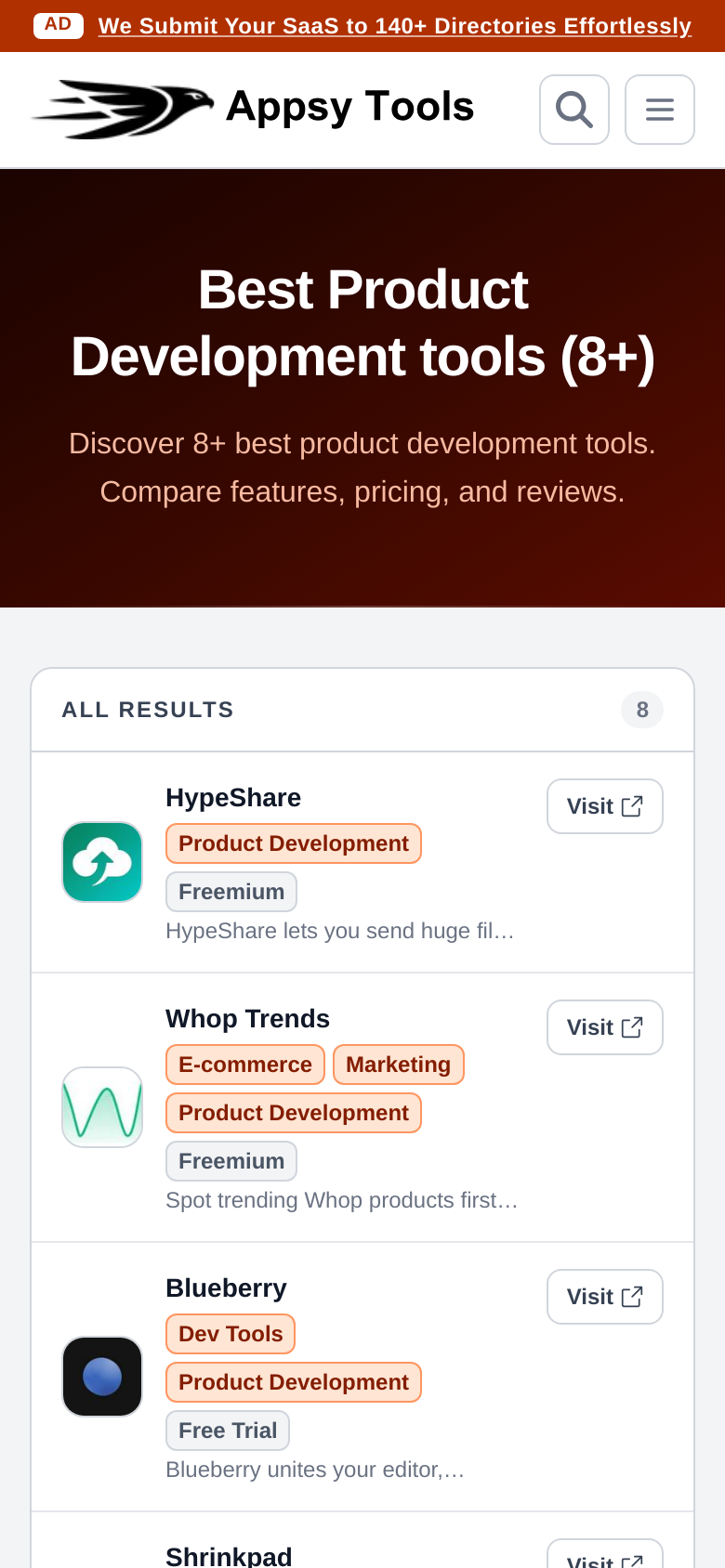This screenshot has width=725, height=1568.
Task: Open the hamburger menu button
Action: pyautogui.click(x=660, y=110)
